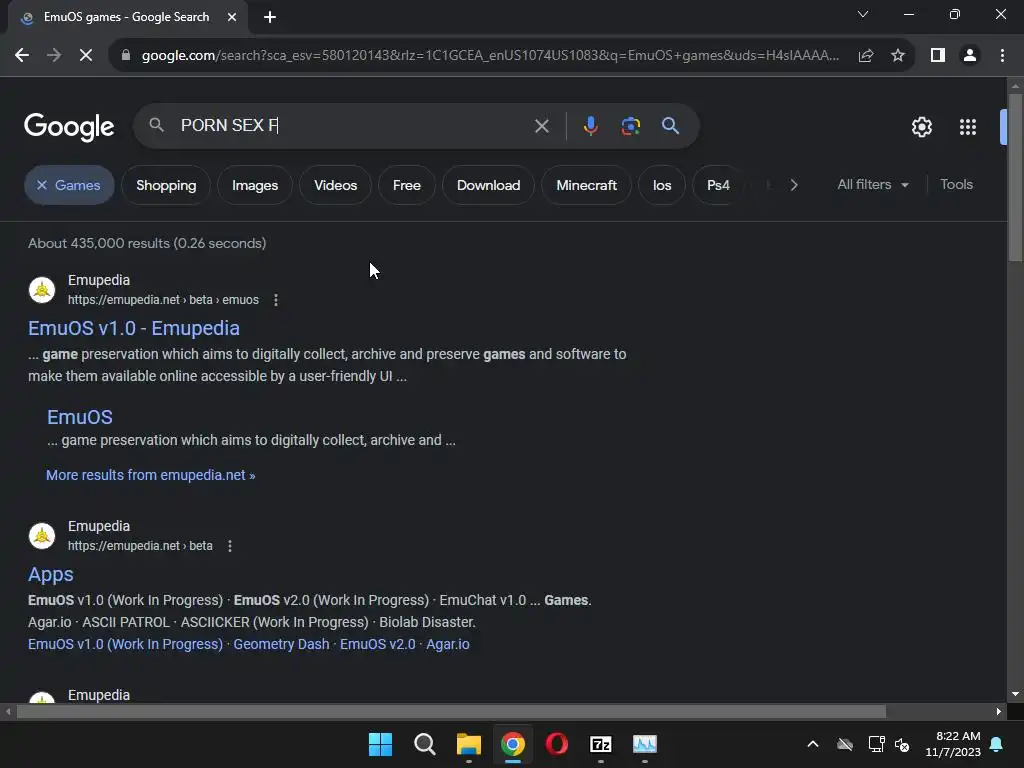
Task: Open the Chrome profile menu
Action: tap(970, 56)
